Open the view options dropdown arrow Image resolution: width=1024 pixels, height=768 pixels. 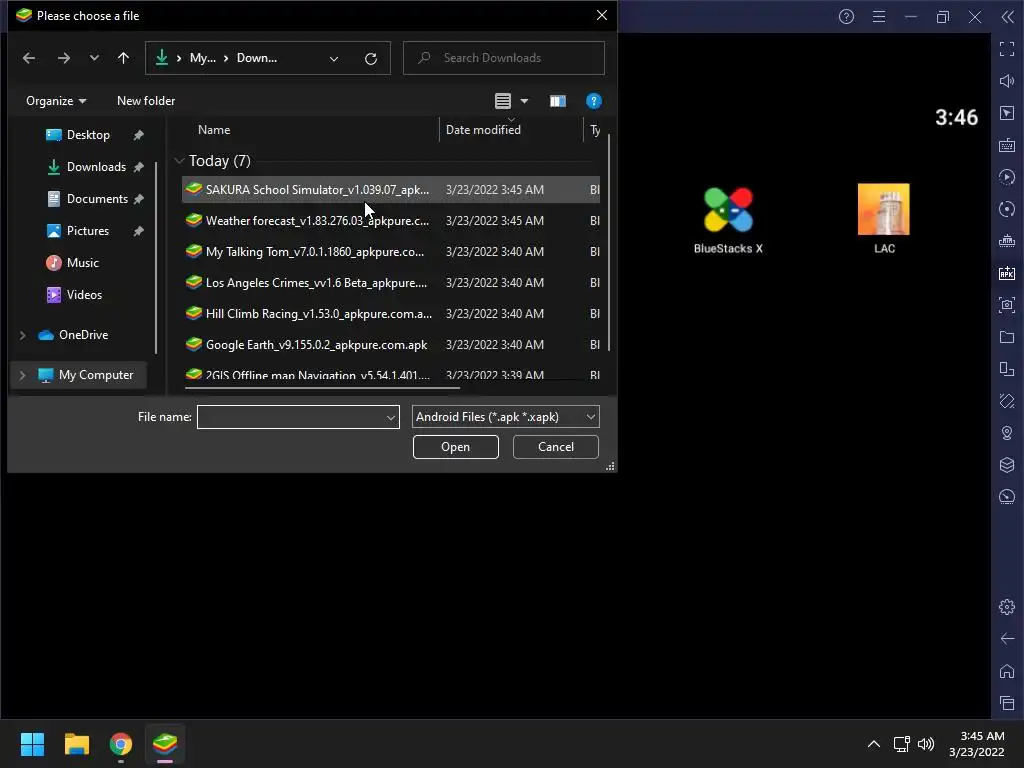tap(524, 101)
